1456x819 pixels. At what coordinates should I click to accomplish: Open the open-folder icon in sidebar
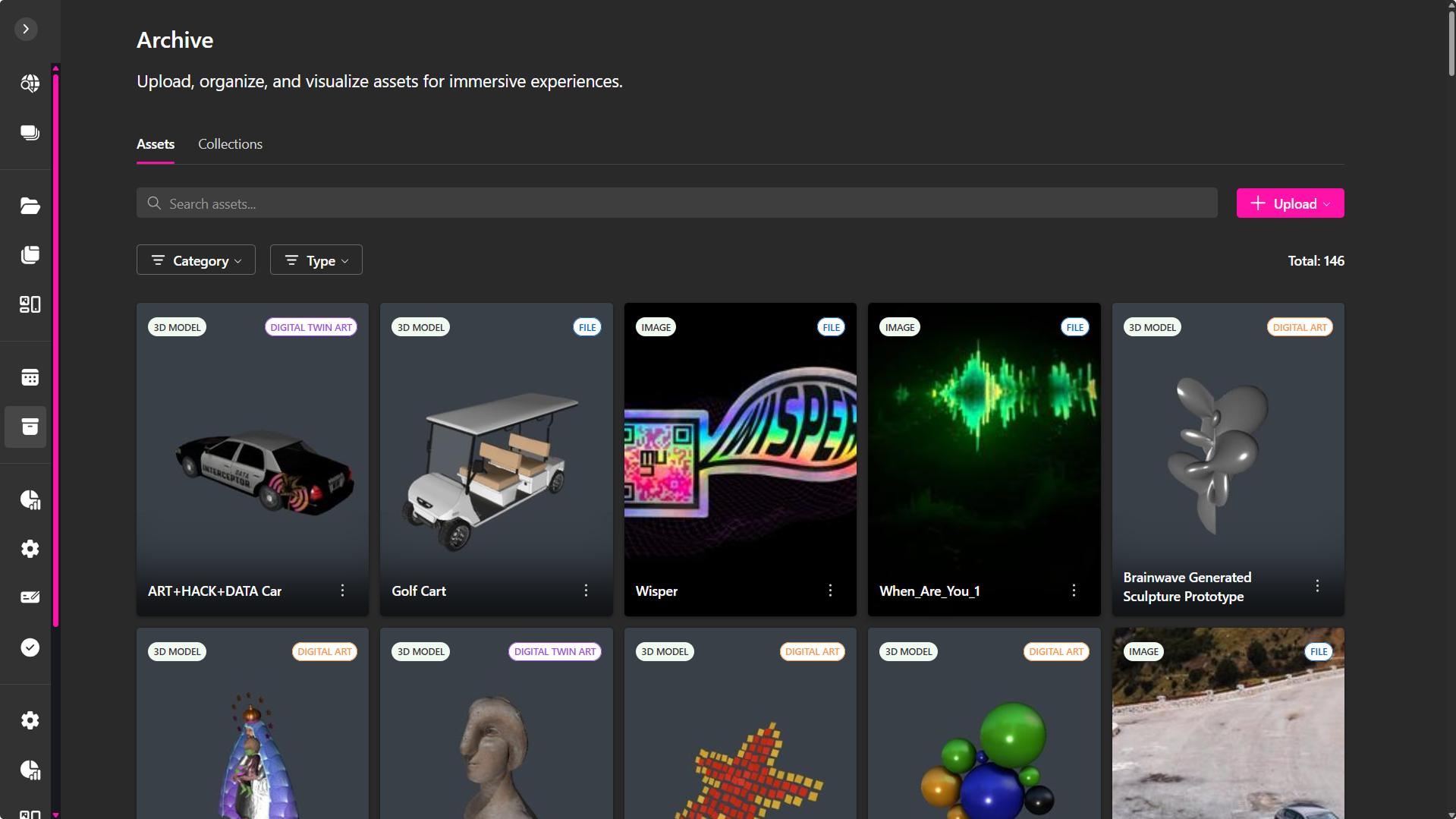[30, 206]
